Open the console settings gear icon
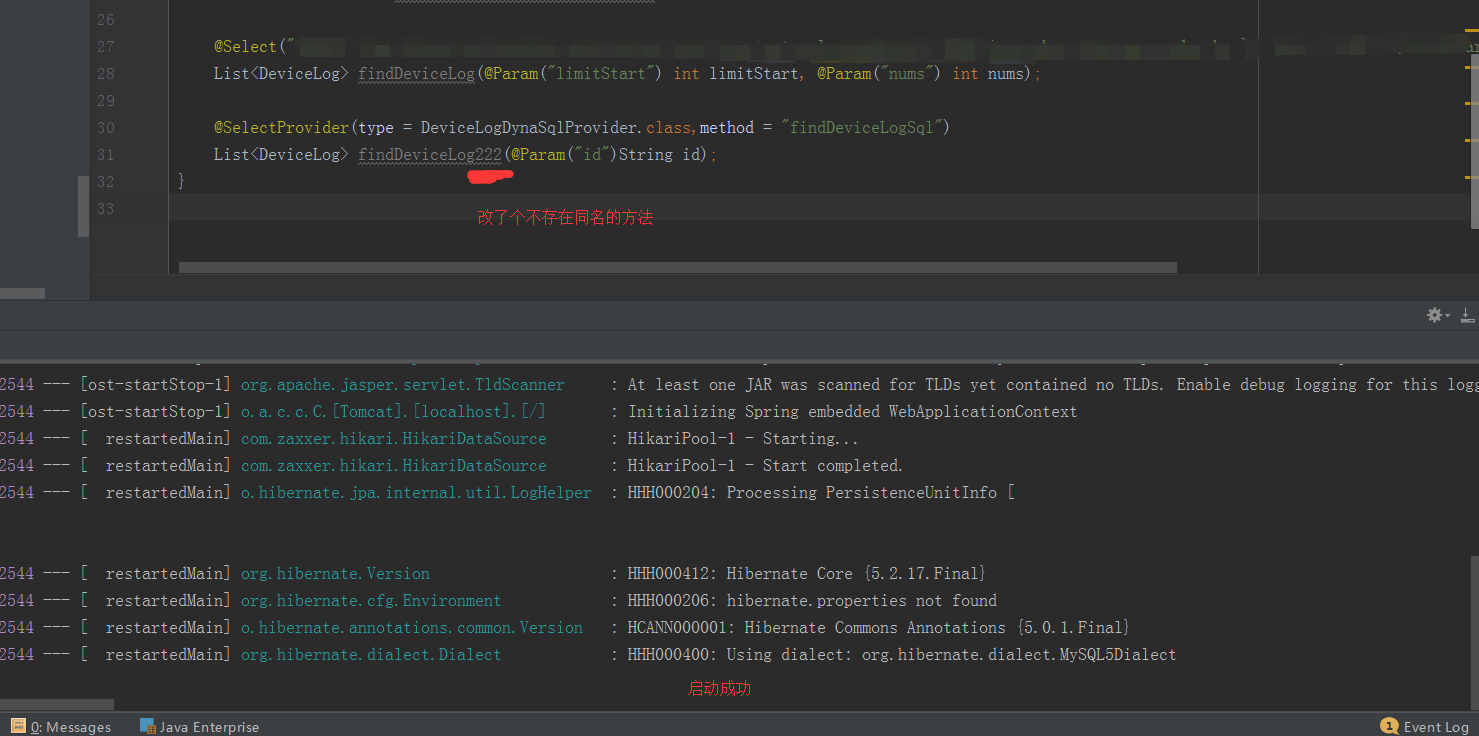1479x736 pixels. pyautogui.click(x=1435, y=314)
